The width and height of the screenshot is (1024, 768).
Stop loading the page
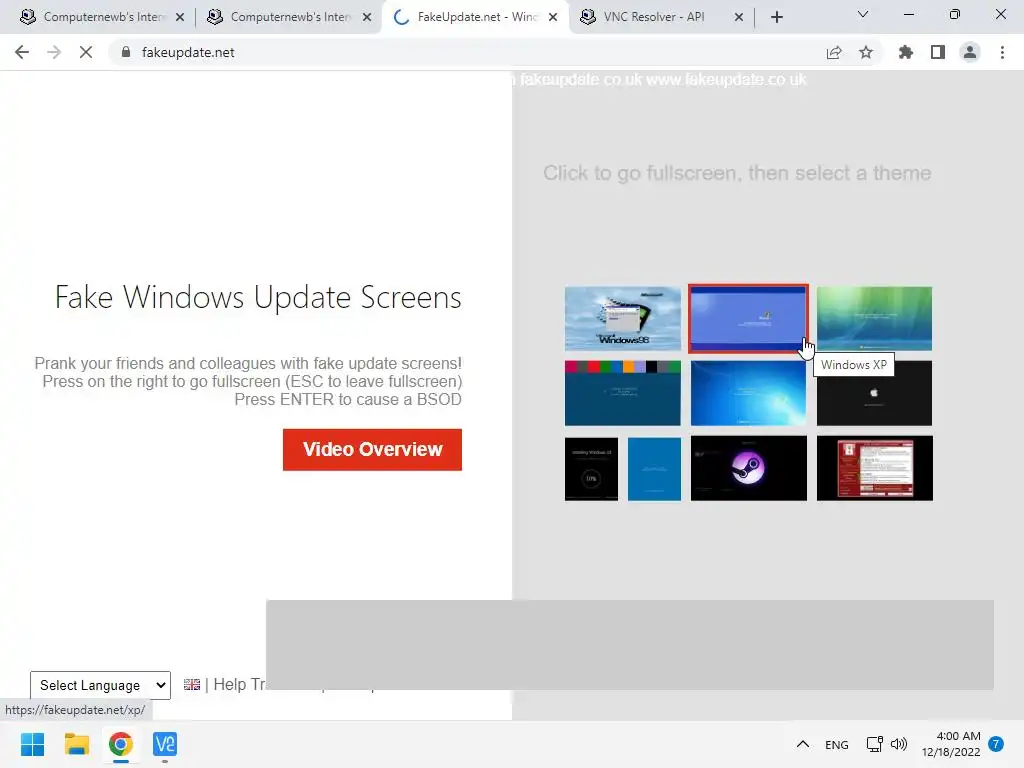coord(86,52)
